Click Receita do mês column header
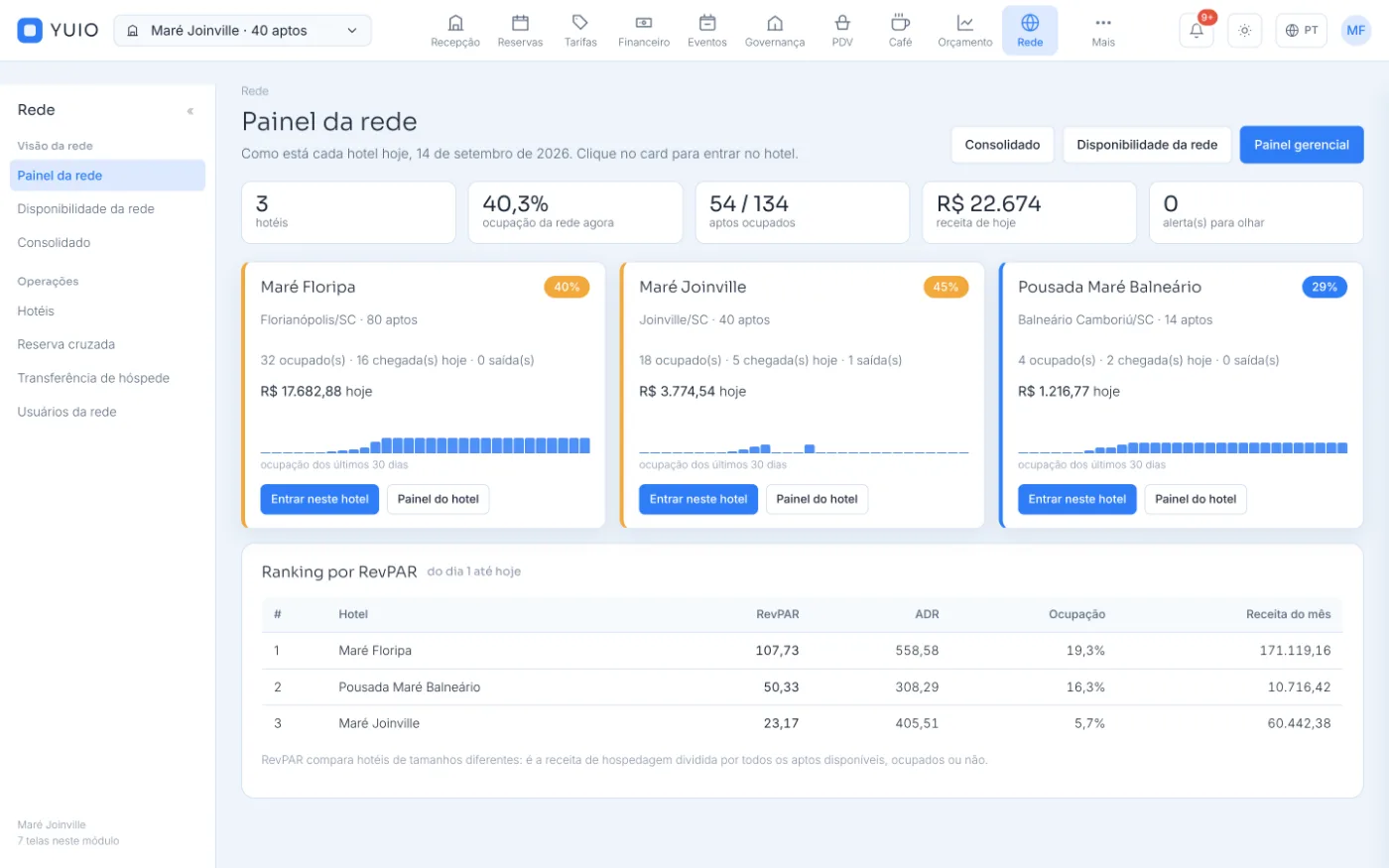 point(1288,615)
